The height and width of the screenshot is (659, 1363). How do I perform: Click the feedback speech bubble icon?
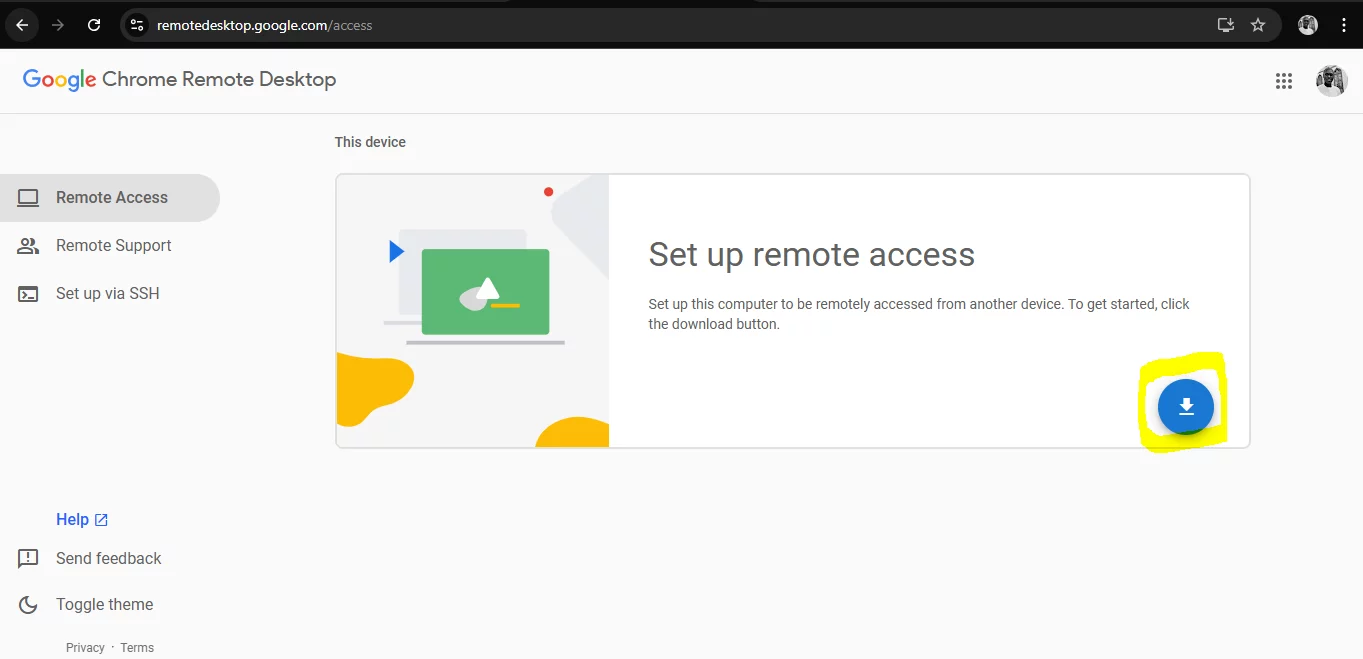28,559
